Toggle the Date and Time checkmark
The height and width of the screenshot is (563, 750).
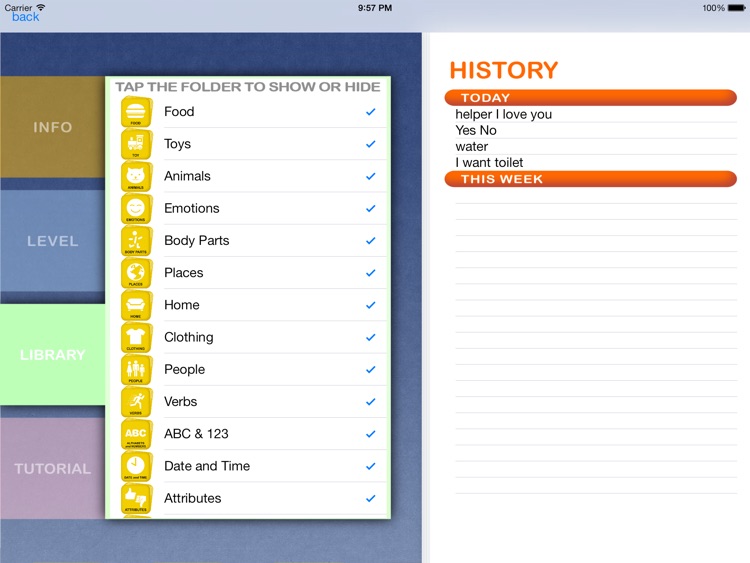(x=371, y=466)
